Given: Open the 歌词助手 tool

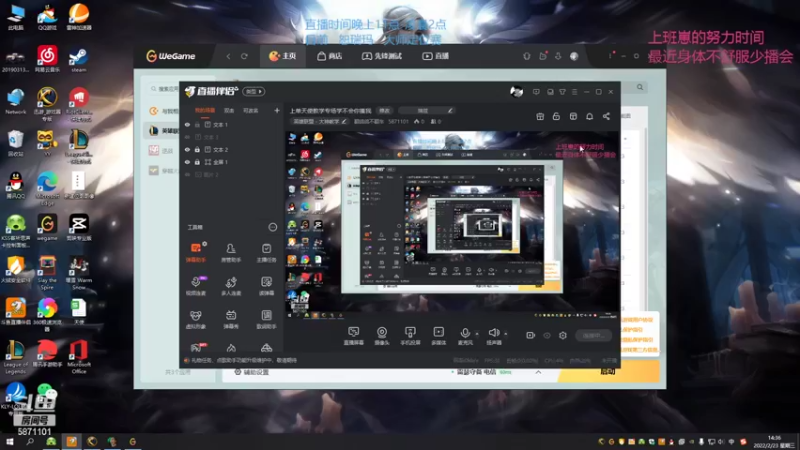Looking at the screenshot, I should [x=266, y=319].
